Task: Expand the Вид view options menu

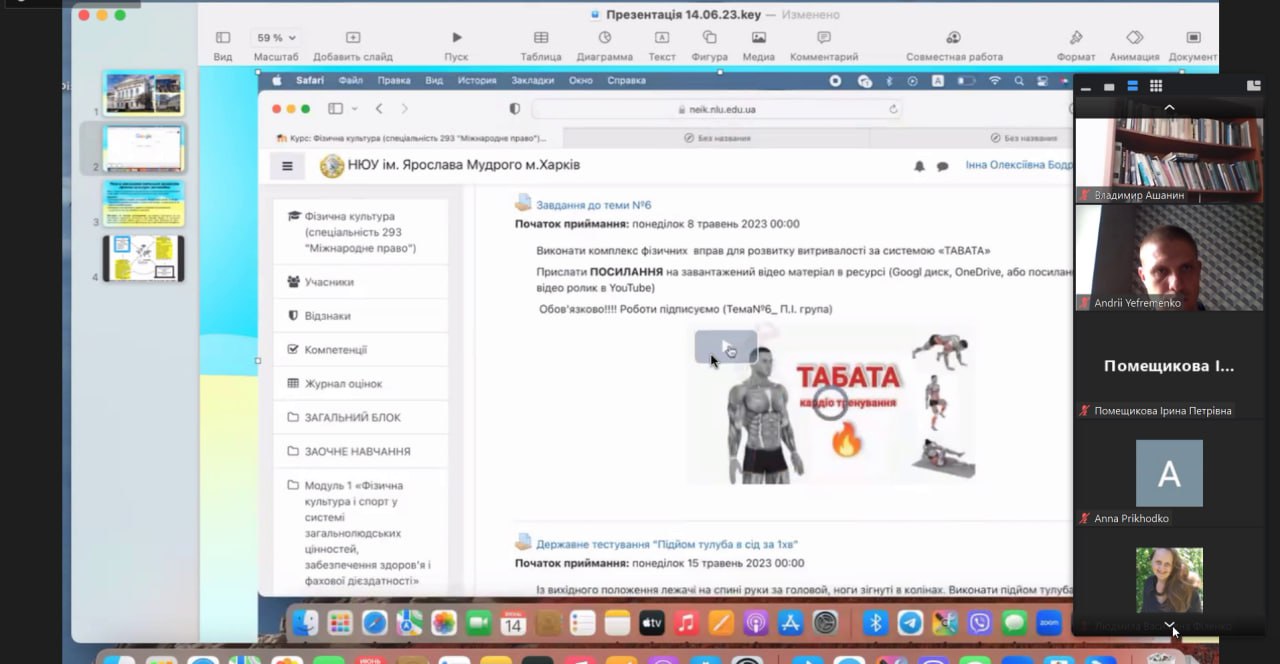Action: (223, 38)
